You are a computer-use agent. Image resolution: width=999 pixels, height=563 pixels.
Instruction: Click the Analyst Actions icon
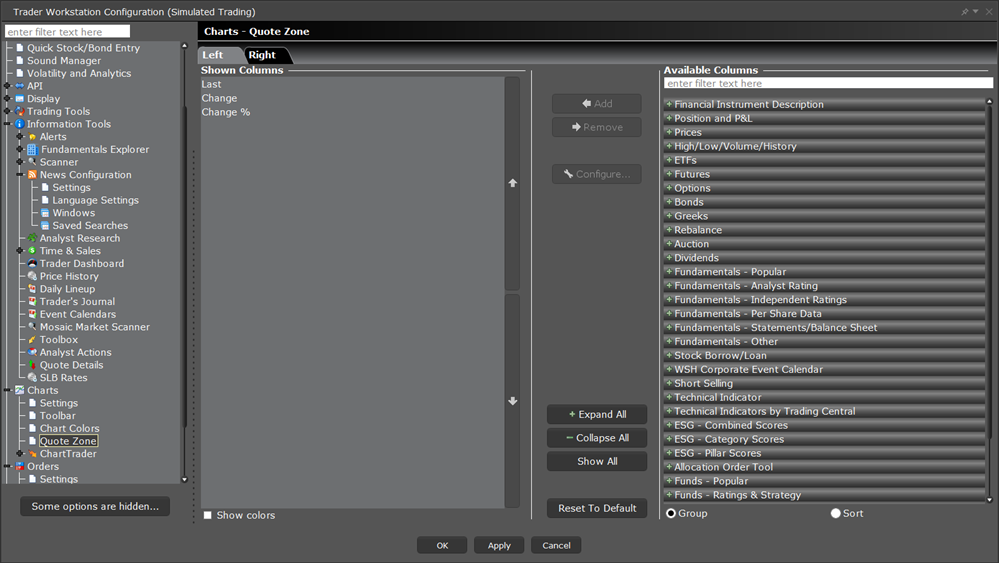coord(32,352)
